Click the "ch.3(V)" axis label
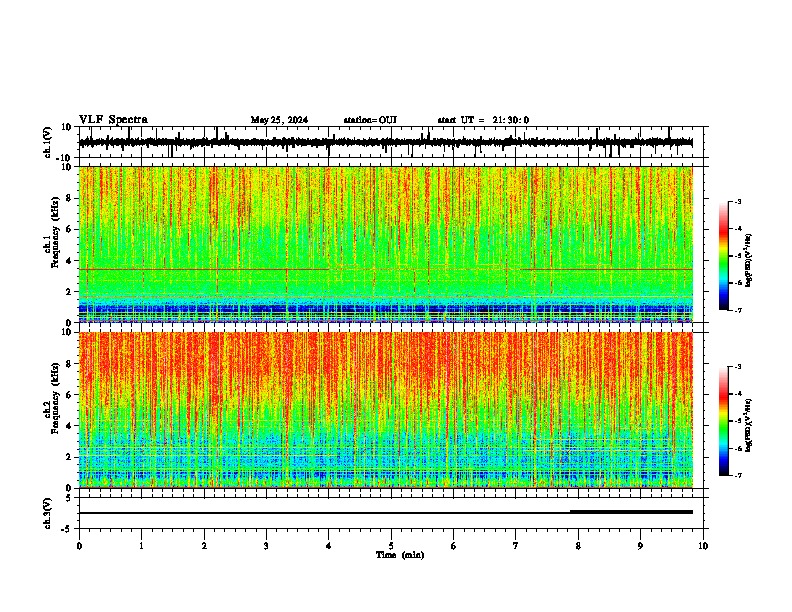Image resolution: width=792 pixels, height=612 pixels. coord(48,513)
